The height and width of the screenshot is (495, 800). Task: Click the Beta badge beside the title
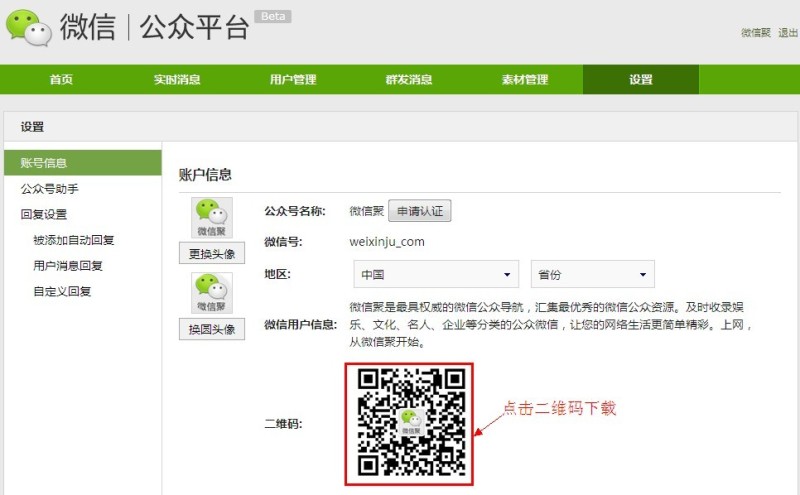[273, 16]
